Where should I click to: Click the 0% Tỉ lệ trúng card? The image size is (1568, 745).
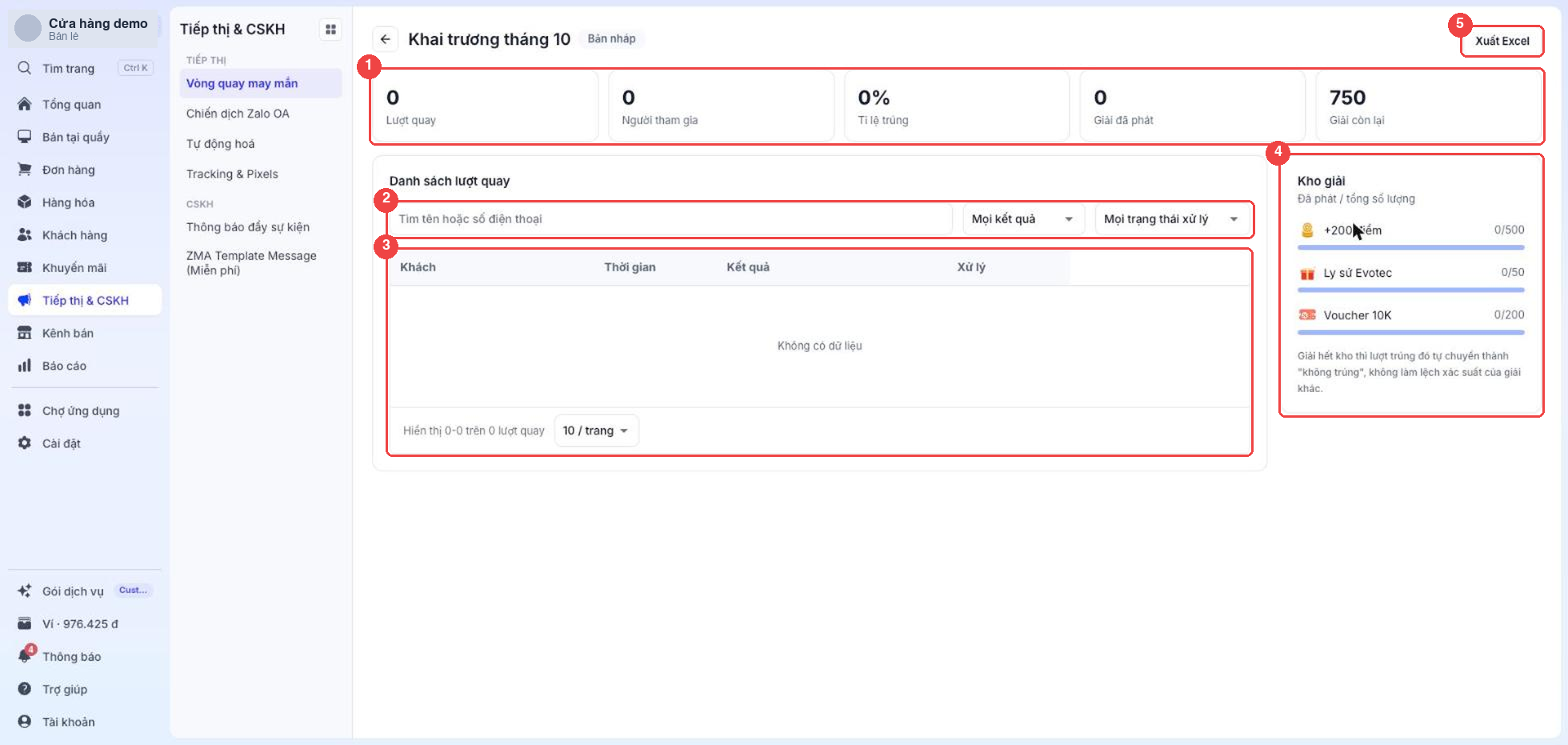(957, 106)
